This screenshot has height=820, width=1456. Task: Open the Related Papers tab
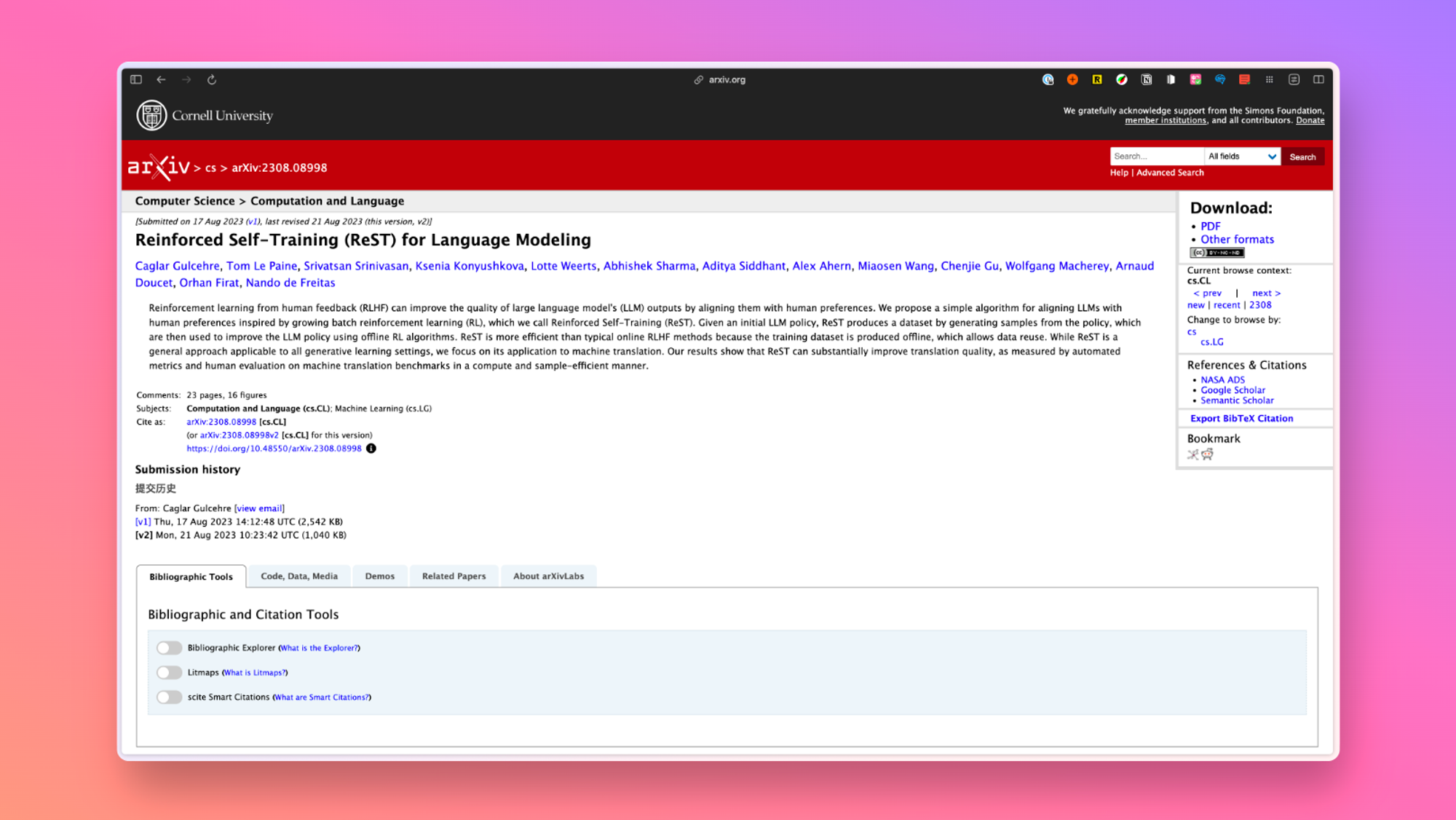(454, 576)
